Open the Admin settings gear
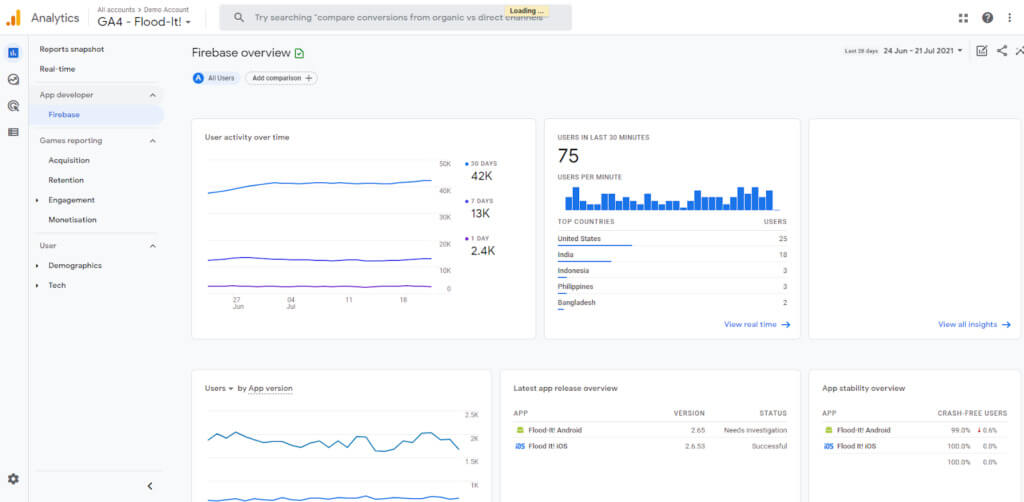The width and height of the screenshot is (1024, 502). (13, 479)
